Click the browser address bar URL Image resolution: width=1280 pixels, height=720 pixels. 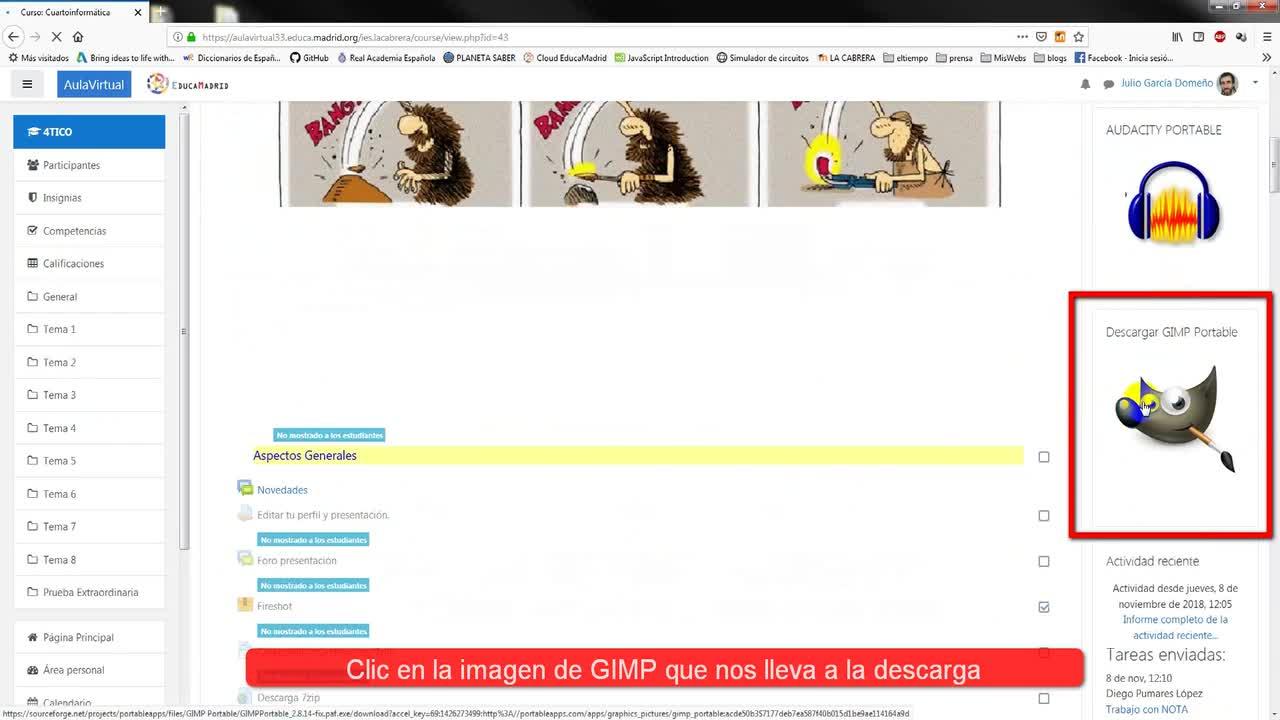point(355,37)
